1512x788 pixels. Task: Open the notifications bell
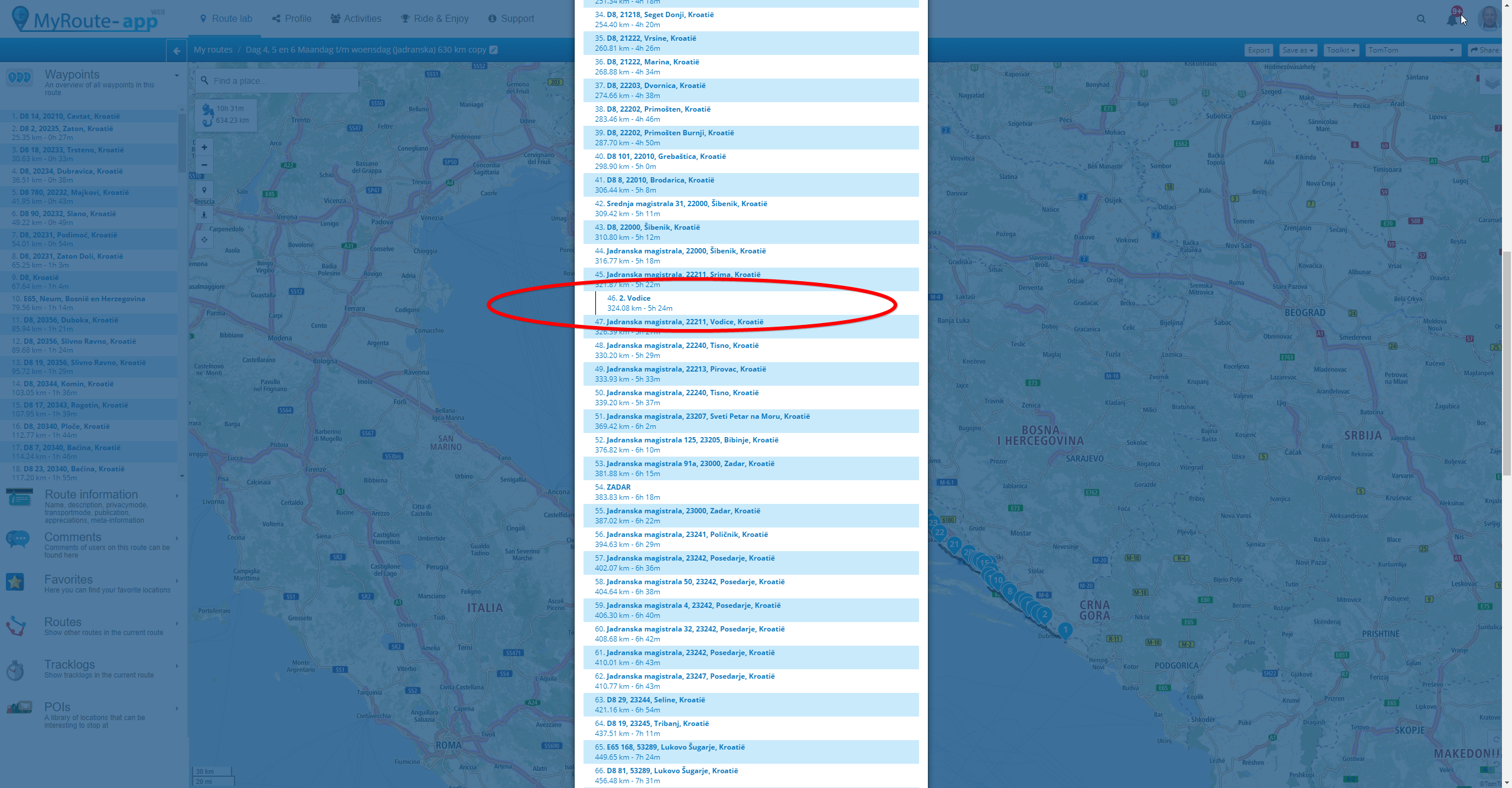[x=1452, y=19]
